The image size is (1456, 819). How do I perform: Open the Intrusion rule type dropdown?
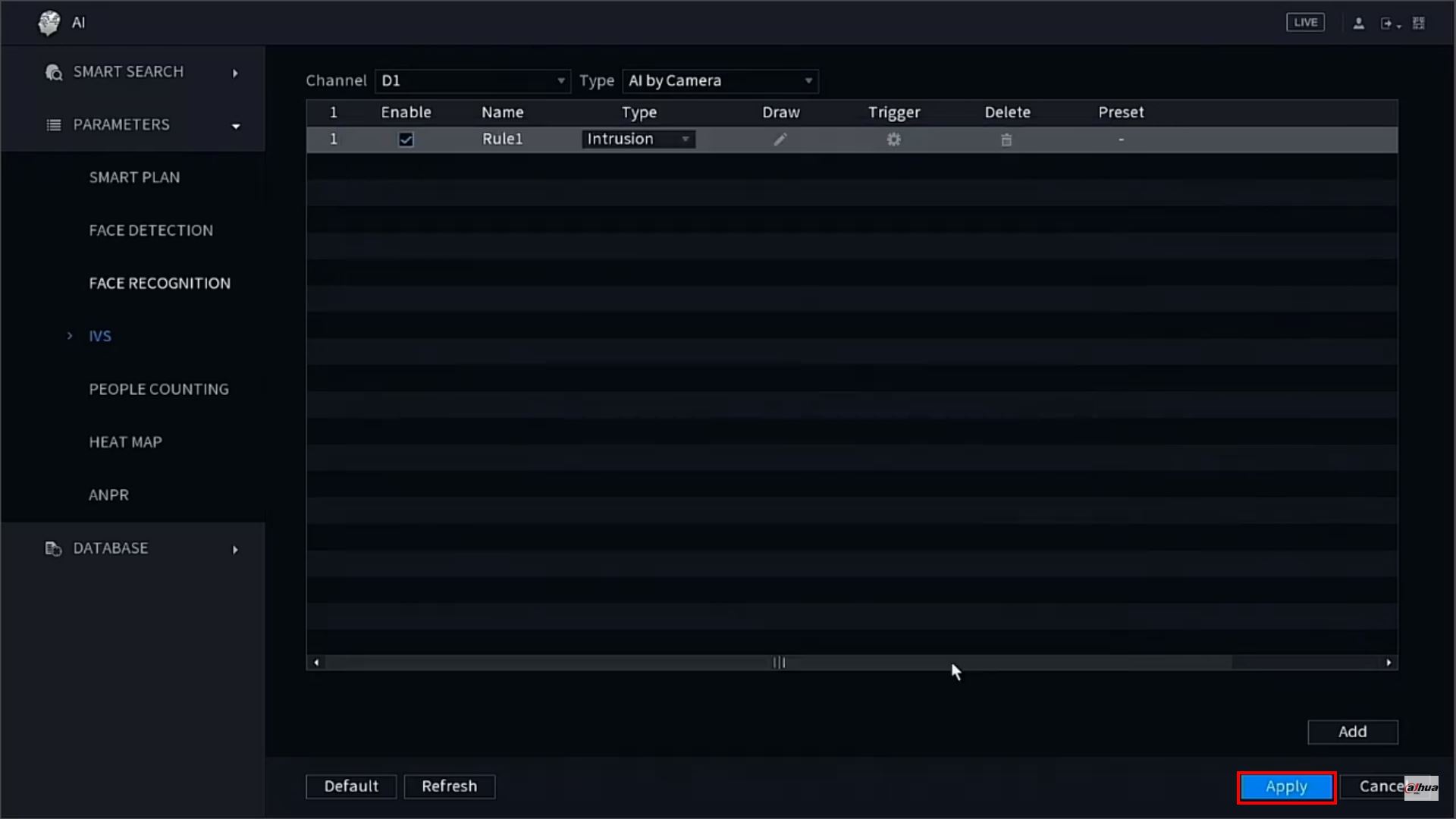pos(639,140)
